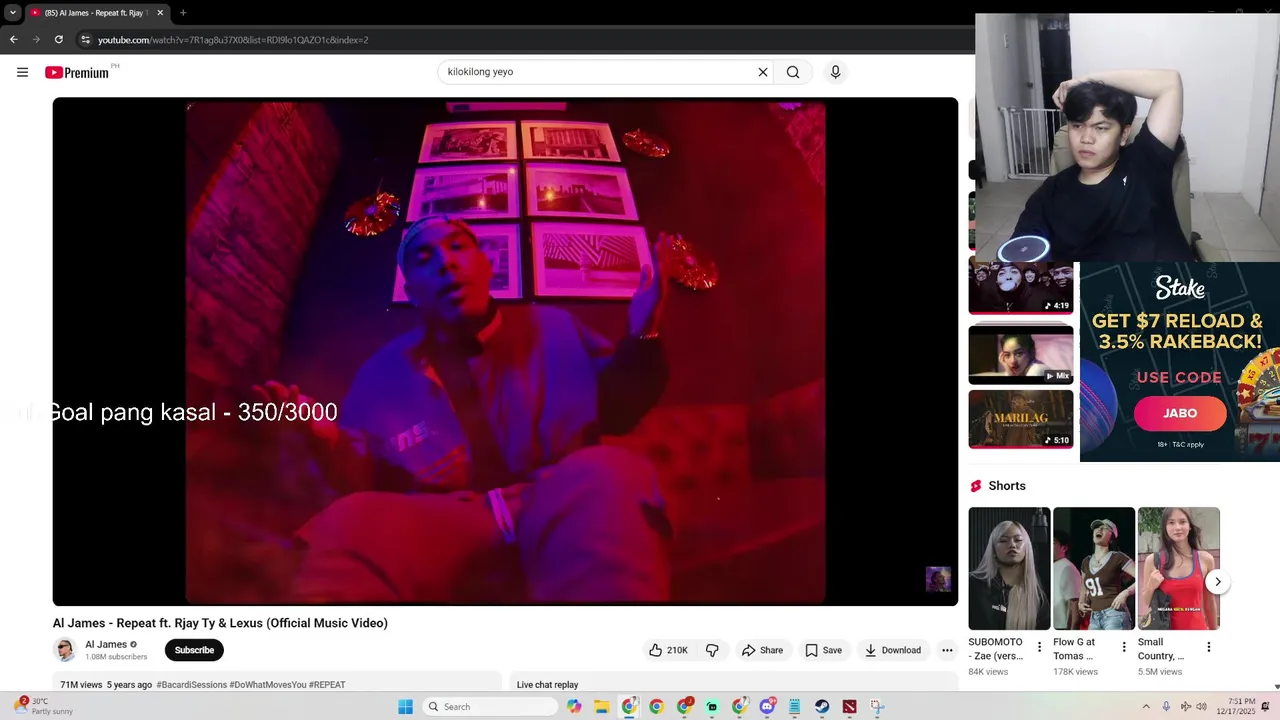Click the video player to pause
This screenshot has width=1280, height=720.
click(x=505, y=351)
